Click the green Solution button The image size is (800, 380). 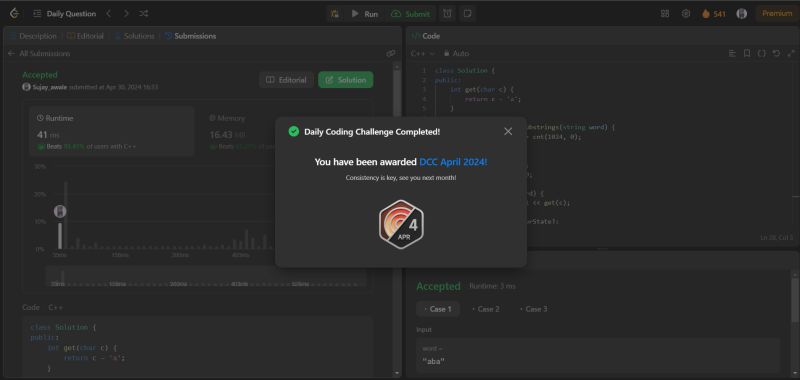pyautogui.click(x=346, y=80)
